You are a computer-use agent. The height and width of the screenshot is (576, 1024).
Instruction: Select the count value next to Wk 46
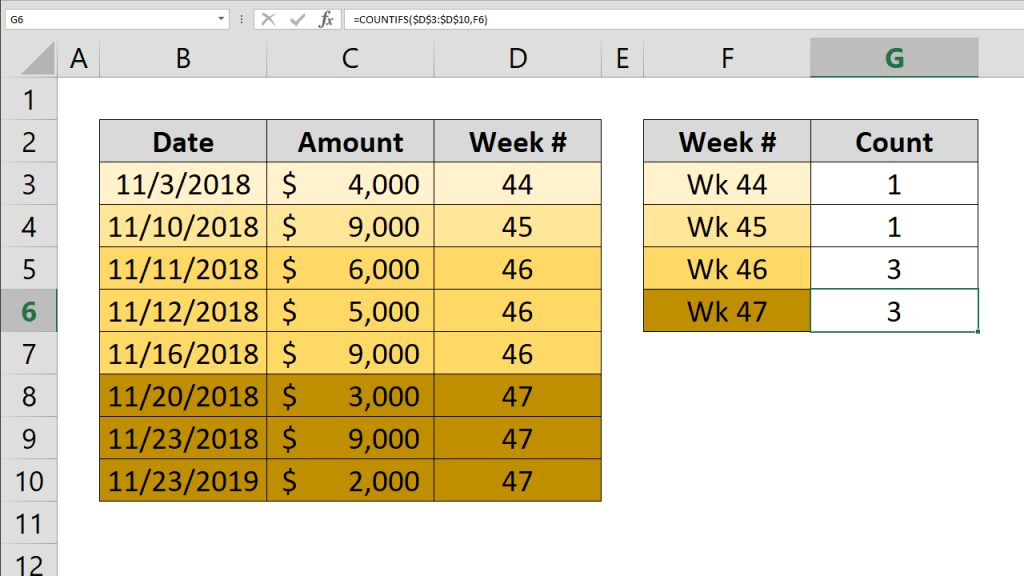click(x=893, y=268)
